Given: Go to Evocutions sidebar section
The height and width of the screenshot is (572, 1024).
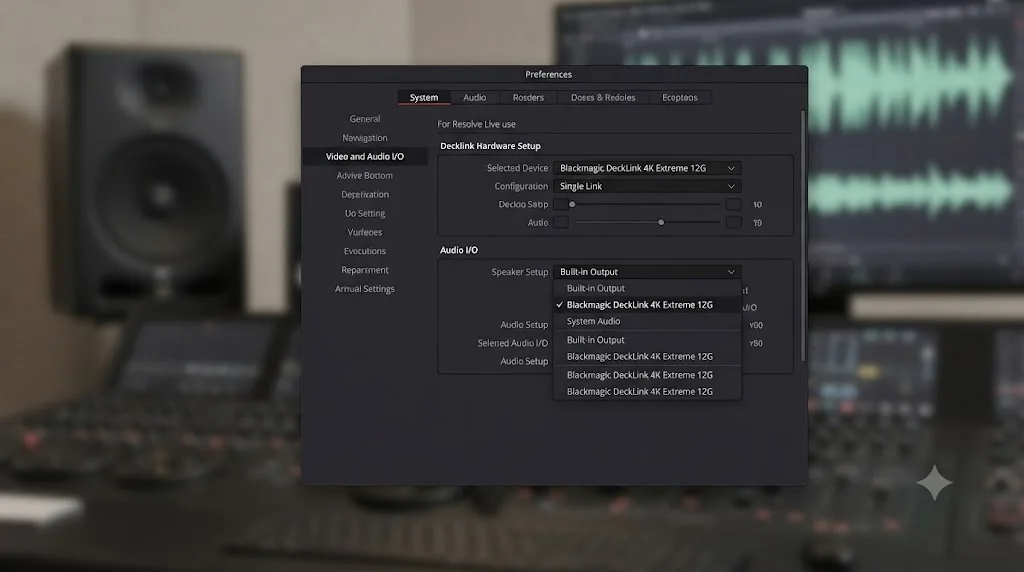Looking at the screenshot, I should coord(364,251).
